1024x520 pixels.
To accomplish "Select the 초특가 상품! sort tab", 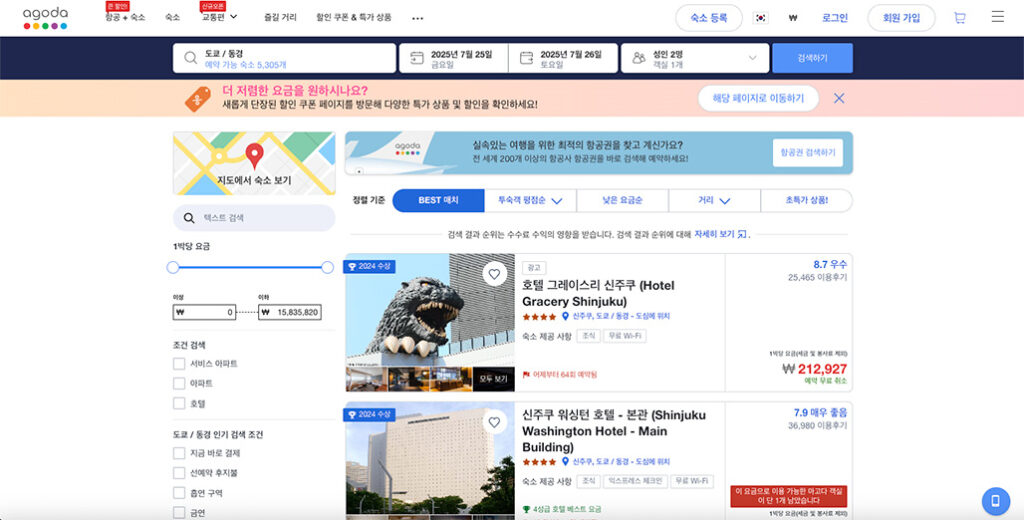I will tap(807, 201).
